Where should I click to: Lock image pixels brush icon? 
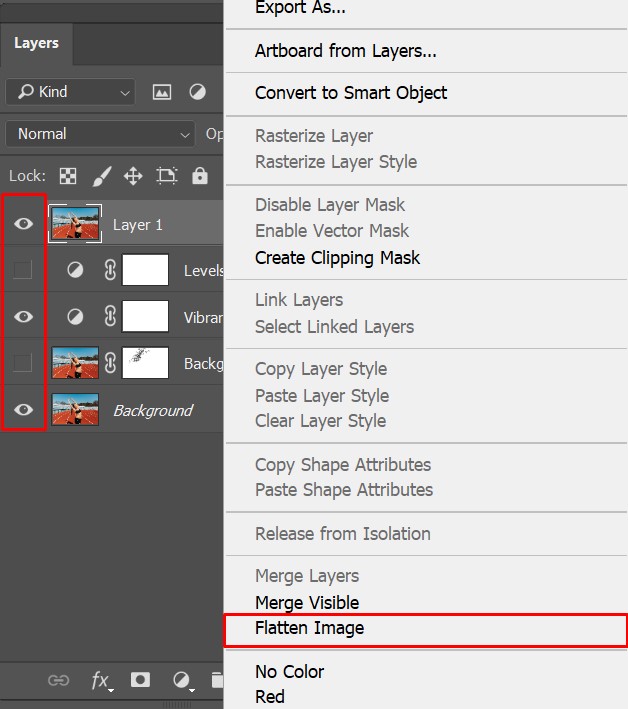click(x=102, y=176)
